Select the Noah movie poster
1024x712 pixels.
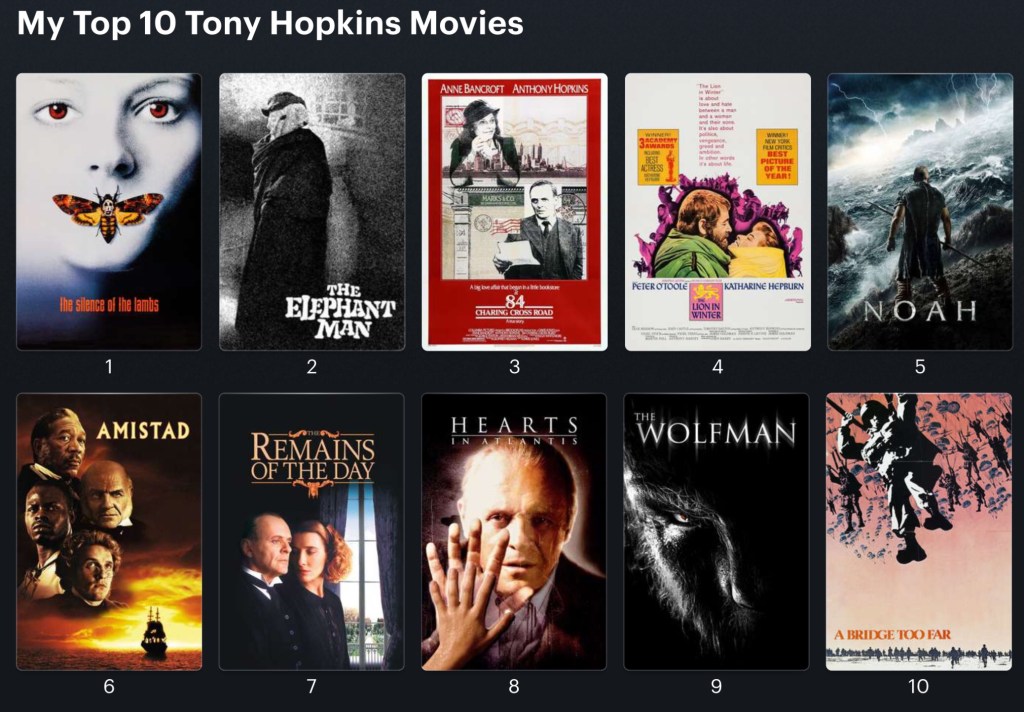[920, 212]
